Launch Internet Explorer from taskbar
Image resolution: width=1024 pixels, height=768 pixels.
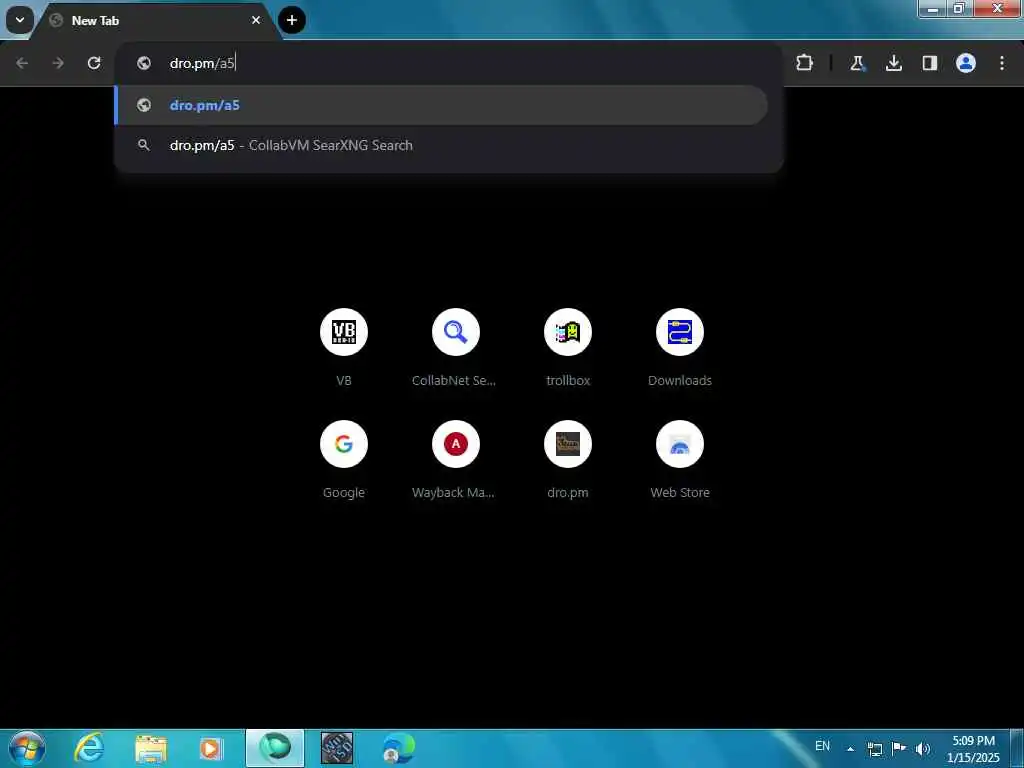coord(89,748)
